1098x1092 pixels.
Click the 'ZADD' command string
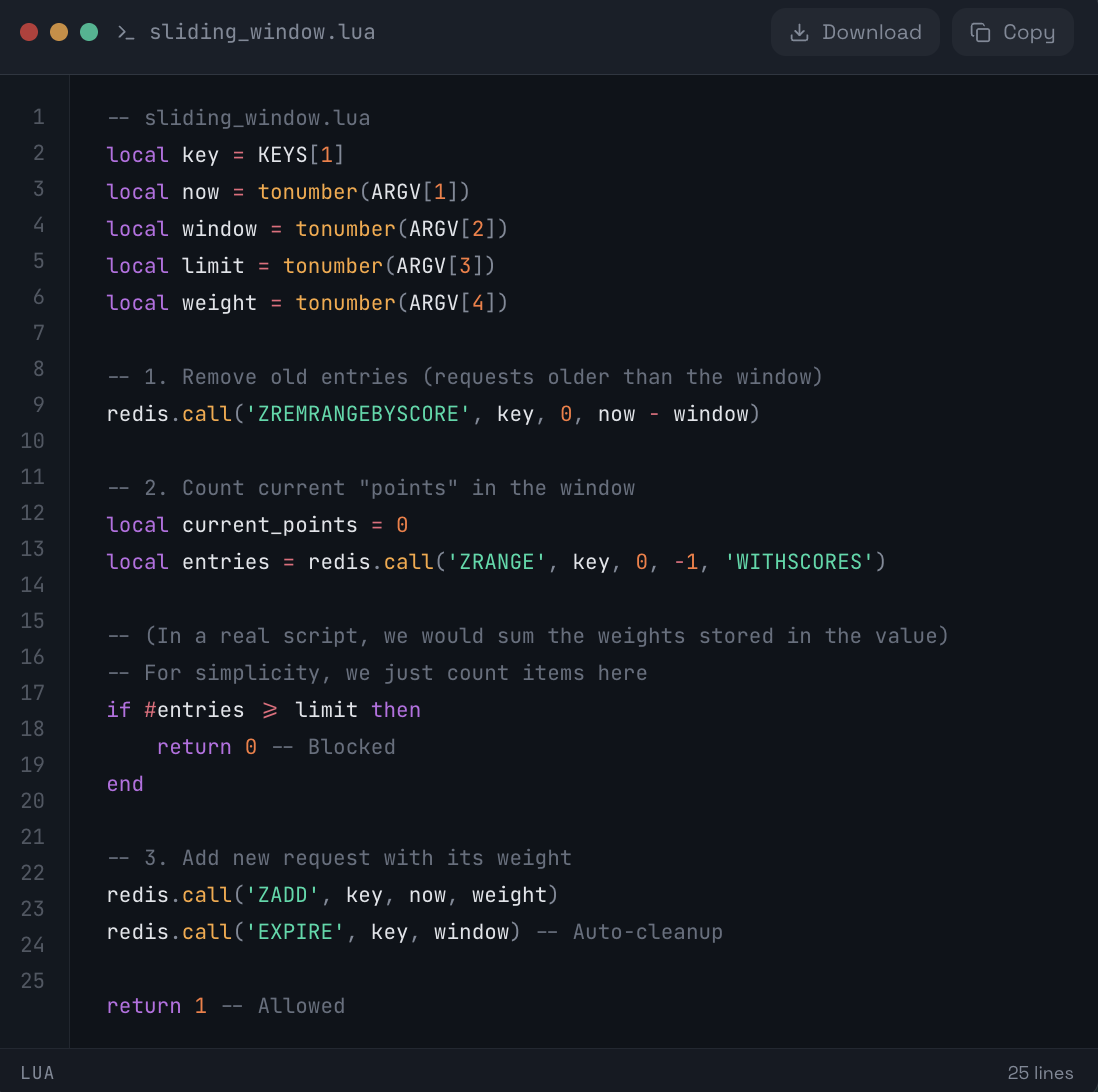click(283, 895)
